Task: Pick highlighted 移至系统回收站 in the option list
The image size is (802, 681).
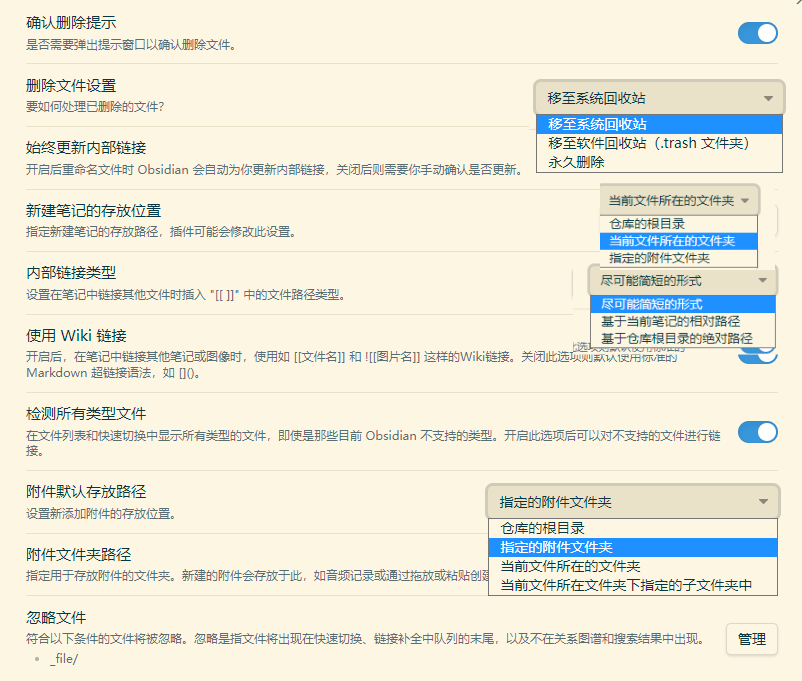Action: click(x=598, y=125)
